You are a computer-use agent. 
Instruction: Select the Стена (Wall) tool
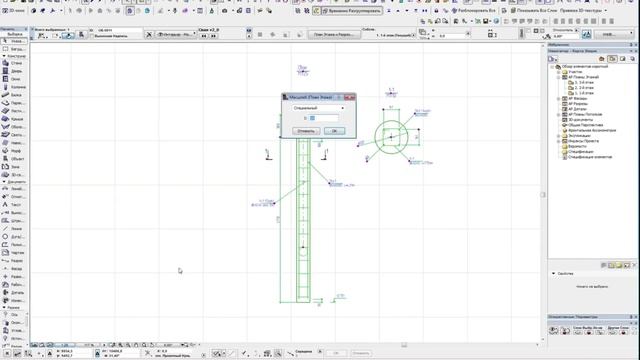coord(13,63)
